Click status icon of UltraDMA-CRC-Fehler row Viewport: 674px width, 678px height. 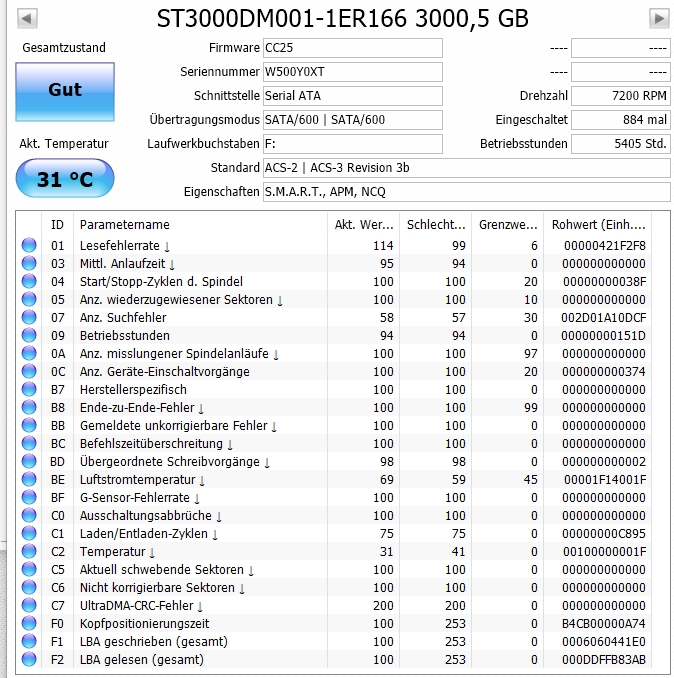click(x=29, y=606)
